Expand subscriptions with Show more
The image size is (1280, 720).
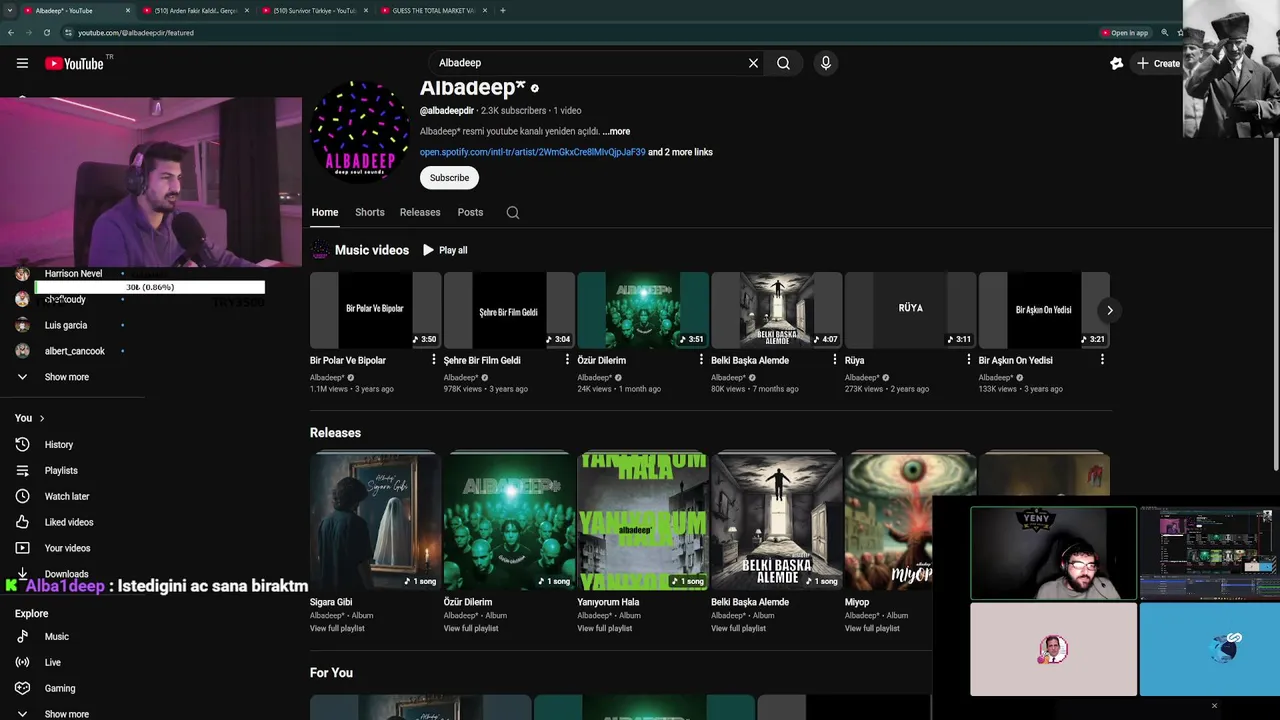[66, 377]
